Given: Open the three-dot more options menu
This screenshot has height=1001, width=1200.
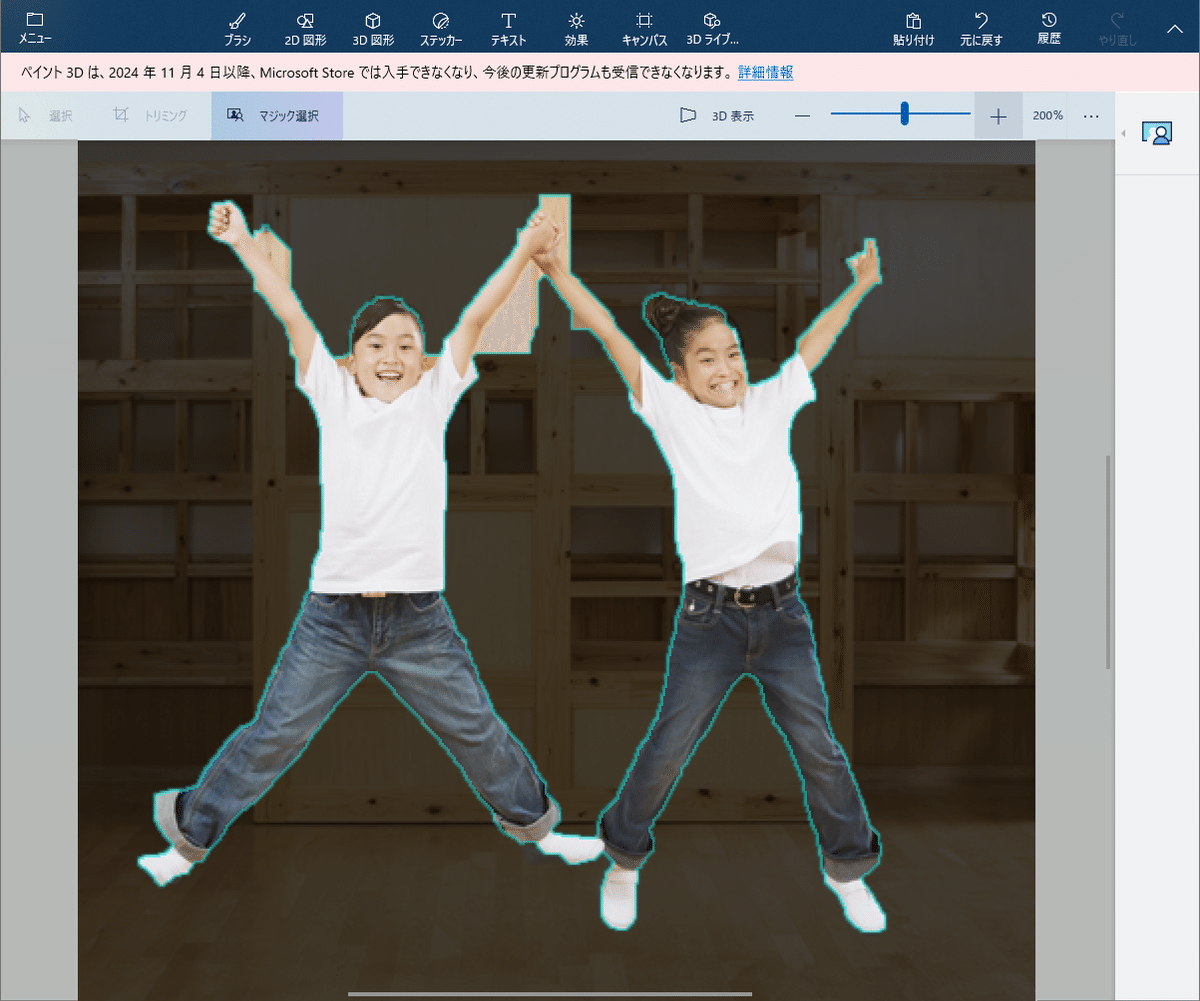Looking at the screenshot, I should coord(1091,116).
